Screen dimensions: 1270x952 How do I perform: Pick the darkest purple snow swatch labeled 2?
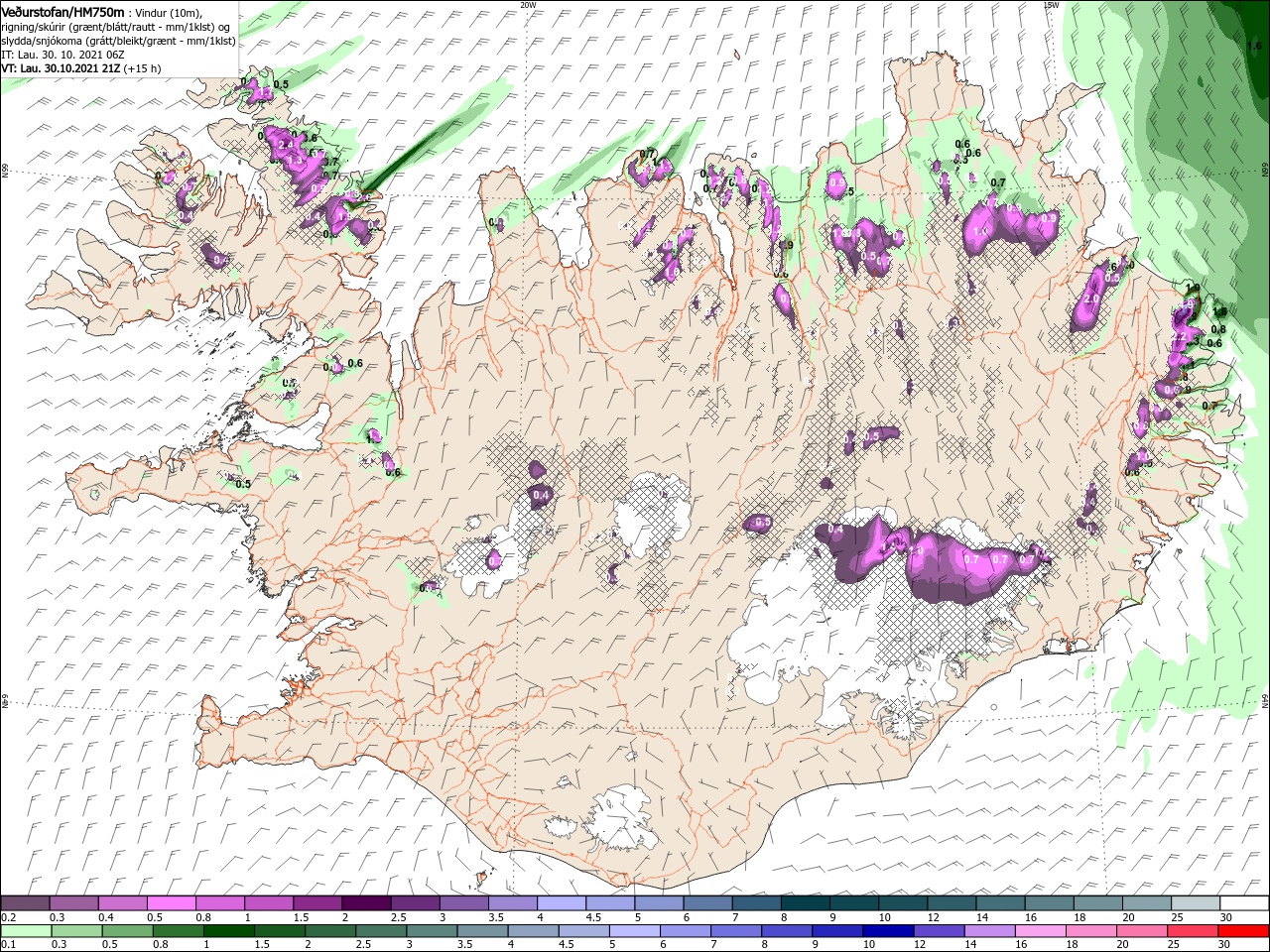pyautogui.click(x=365, y=903)
